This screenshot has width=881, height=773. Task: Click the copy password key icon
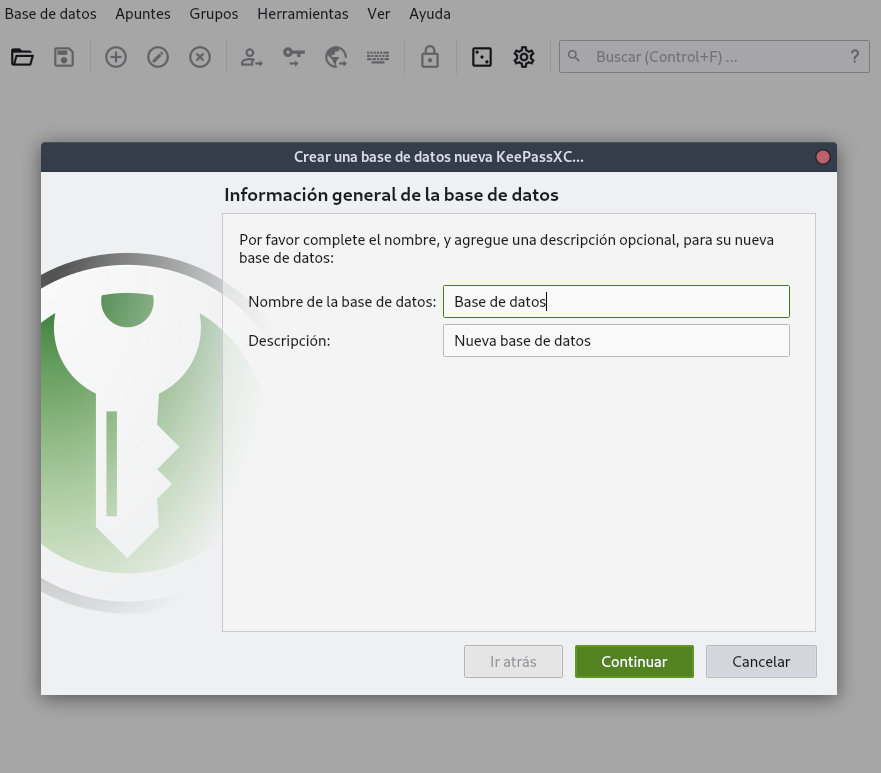coord(293,57)
